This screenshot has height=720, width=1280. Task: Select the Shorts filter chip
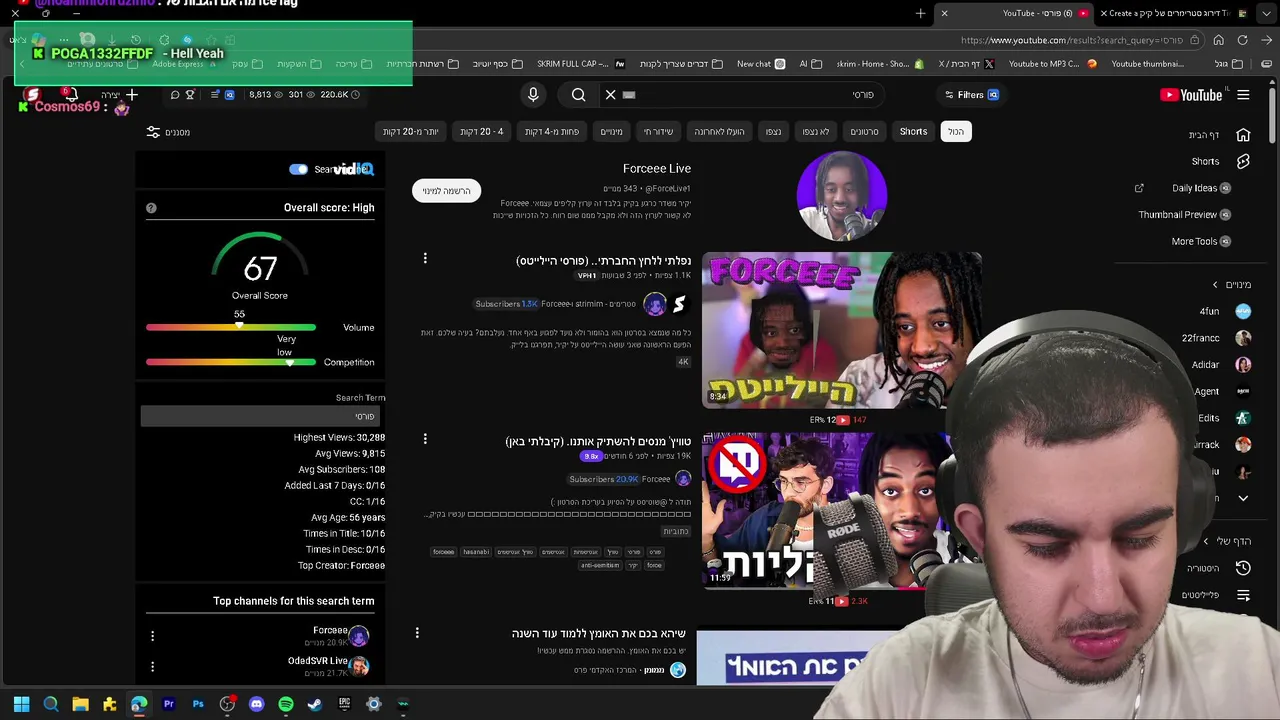pos(913,131)
